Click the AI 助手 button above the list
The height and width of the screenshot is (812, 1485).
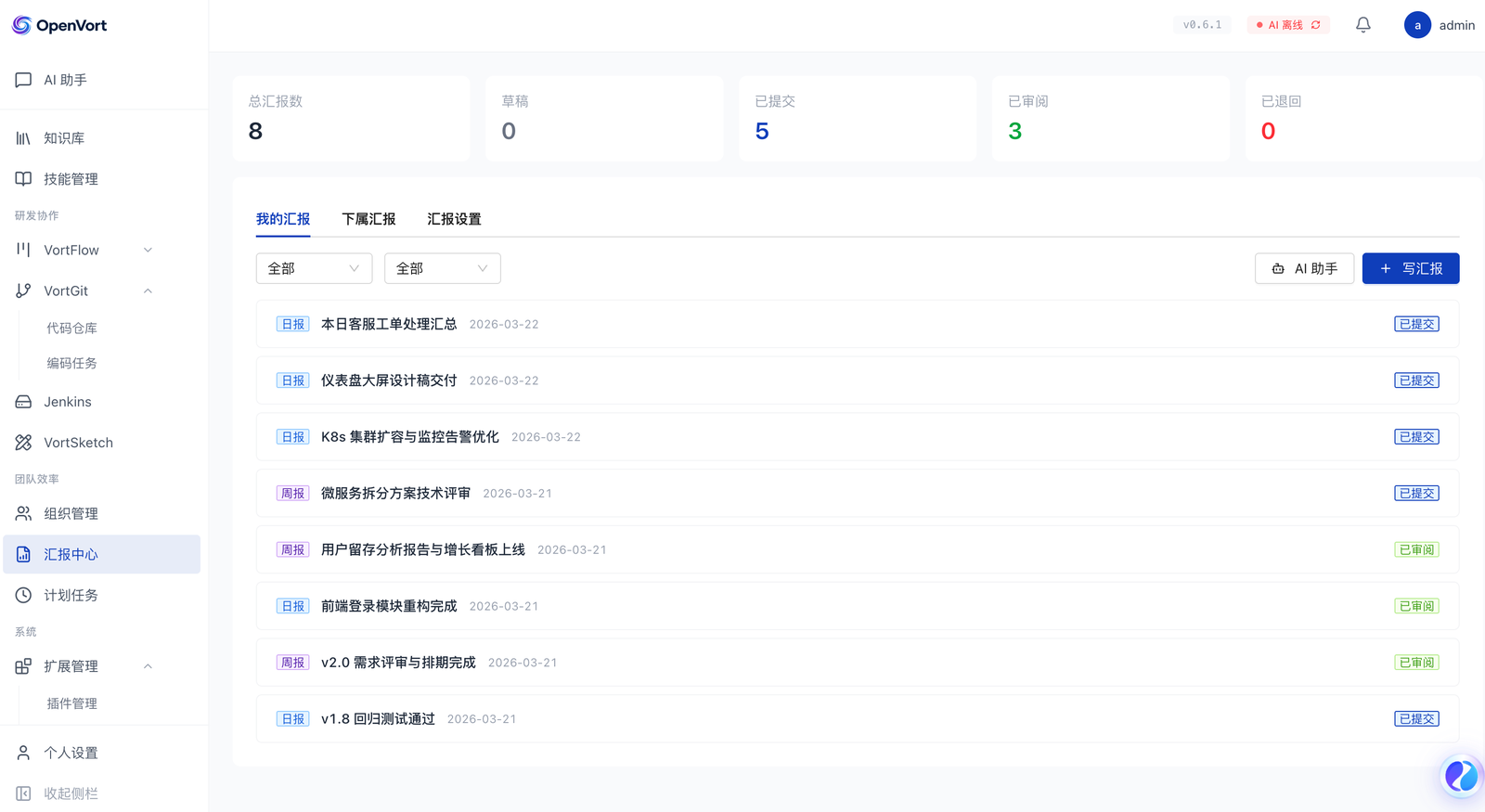pyautogui.click(x=1304, y=268)
